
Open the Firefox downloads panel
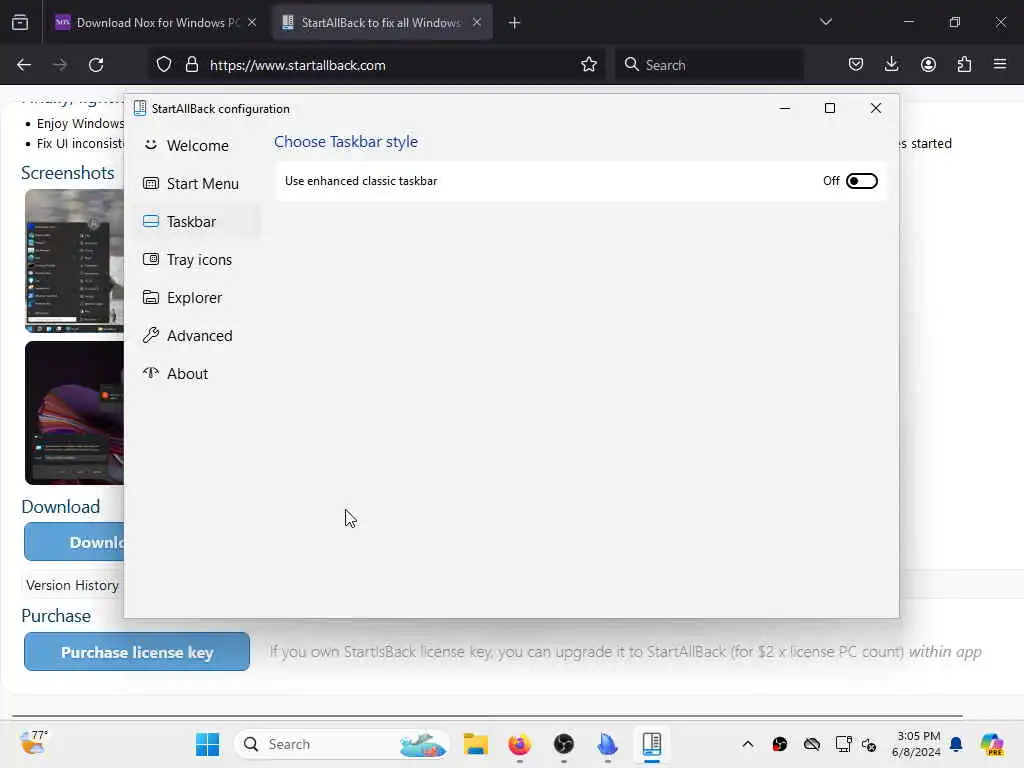coord(891,65)
